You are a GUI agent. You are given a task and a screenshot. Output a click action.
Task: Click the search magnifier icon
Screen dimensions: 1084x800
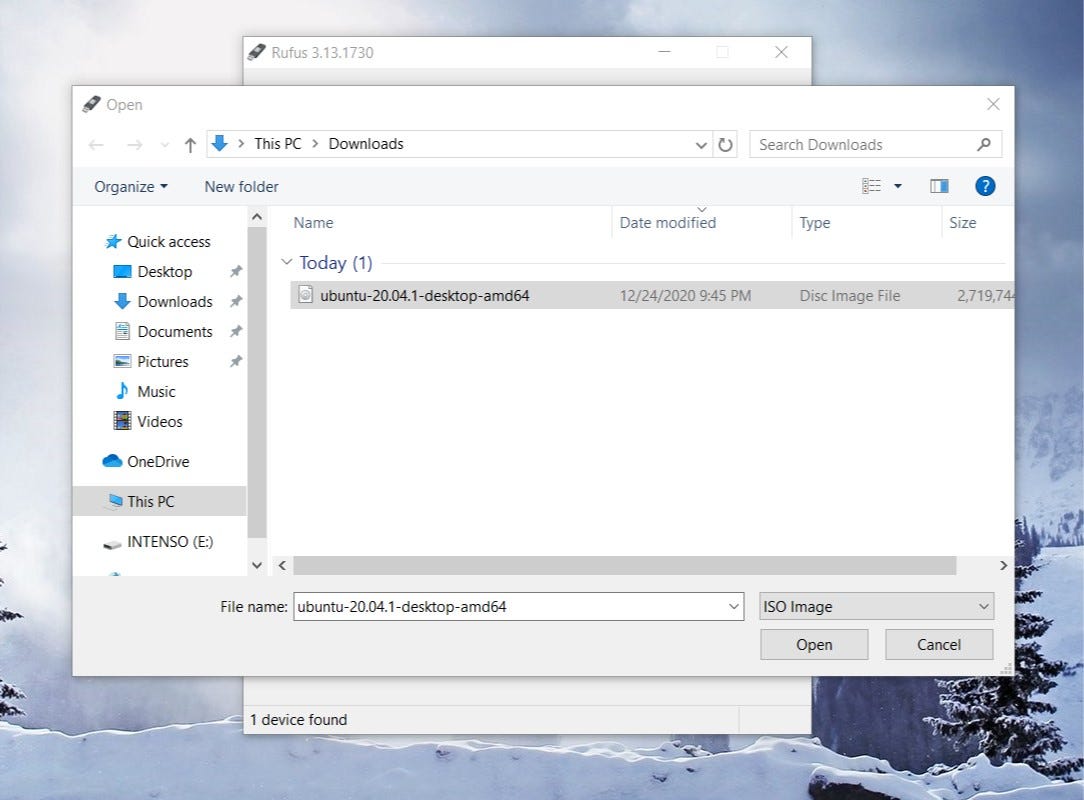click(984, 144)
